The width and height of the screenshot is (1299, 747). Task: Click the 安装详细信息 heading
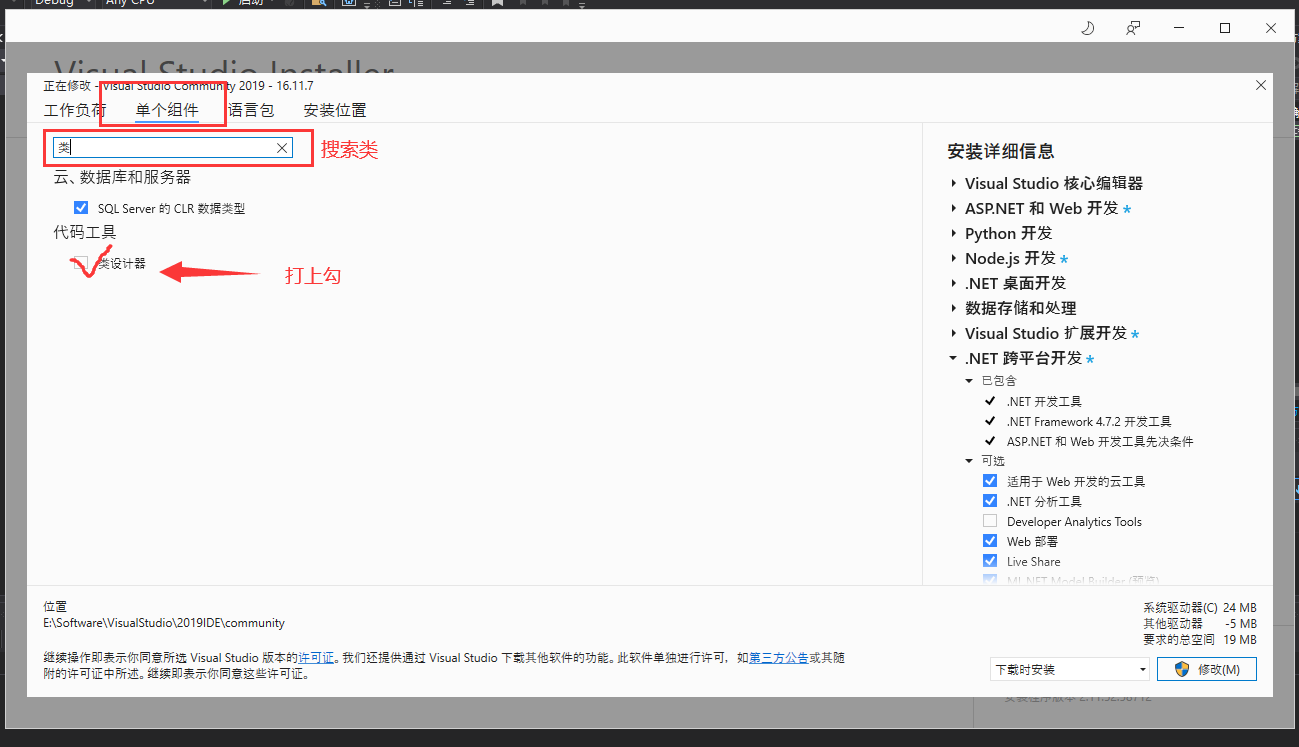click(1001, 152)
